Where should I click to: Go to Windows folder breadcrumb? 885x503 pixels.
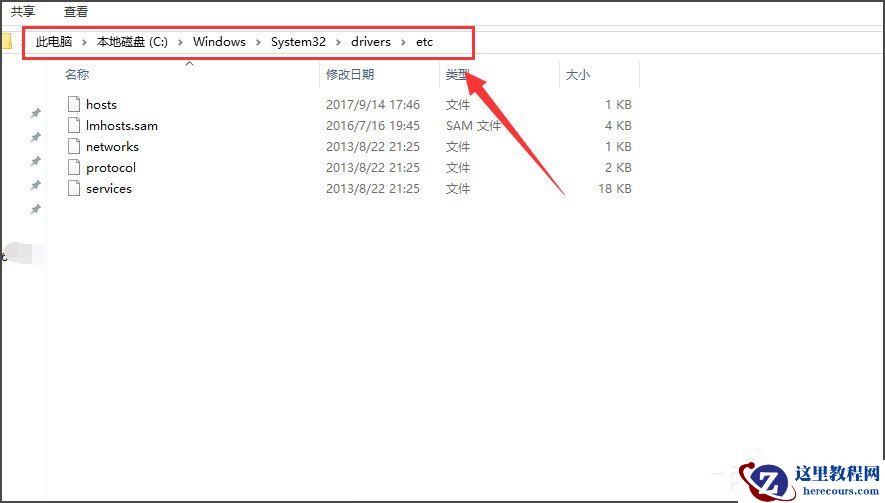pyautogui.click(x=220, y=42)
